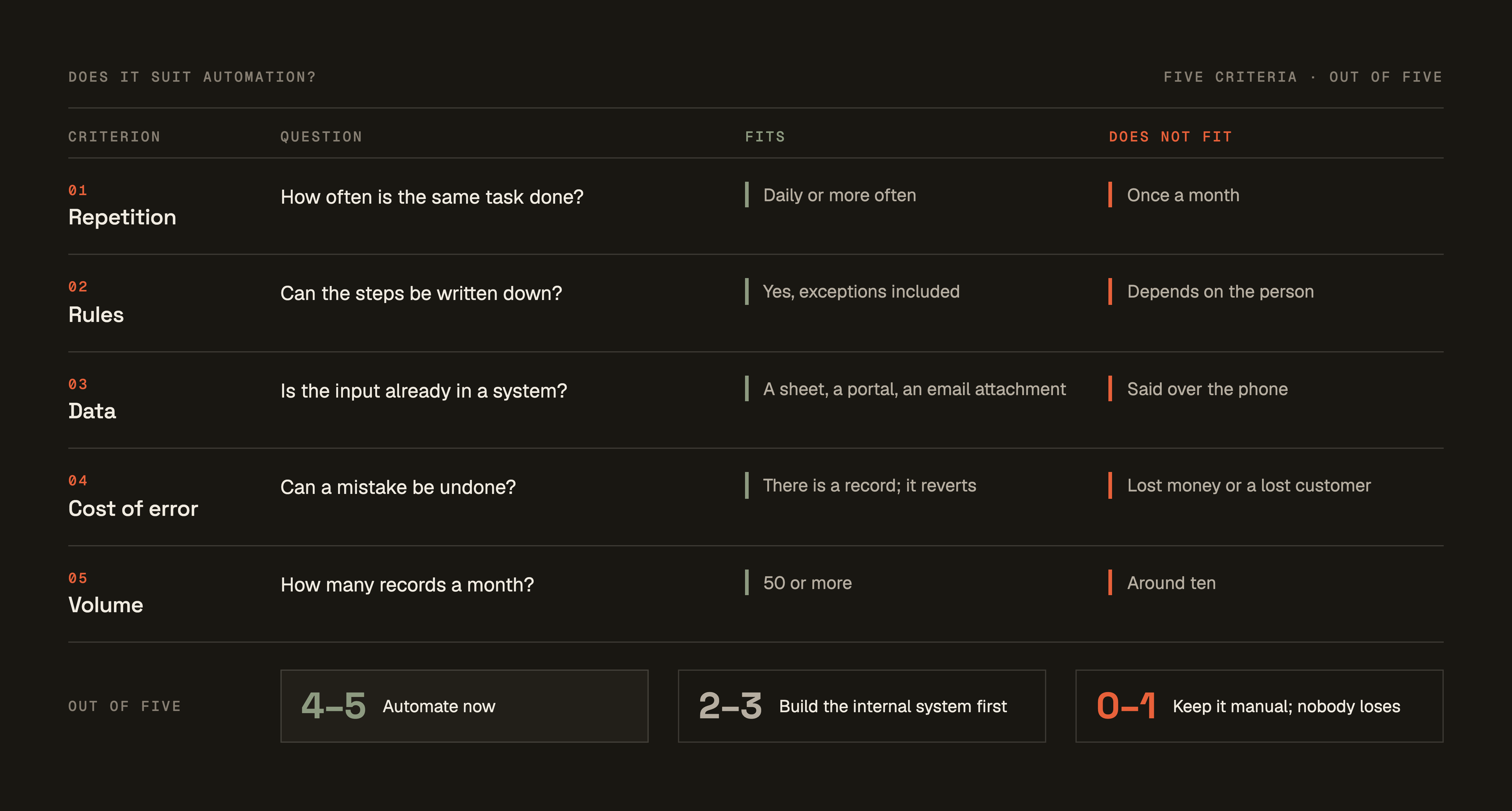Click 'Yes, exceptions included' answer

[861, 291]
